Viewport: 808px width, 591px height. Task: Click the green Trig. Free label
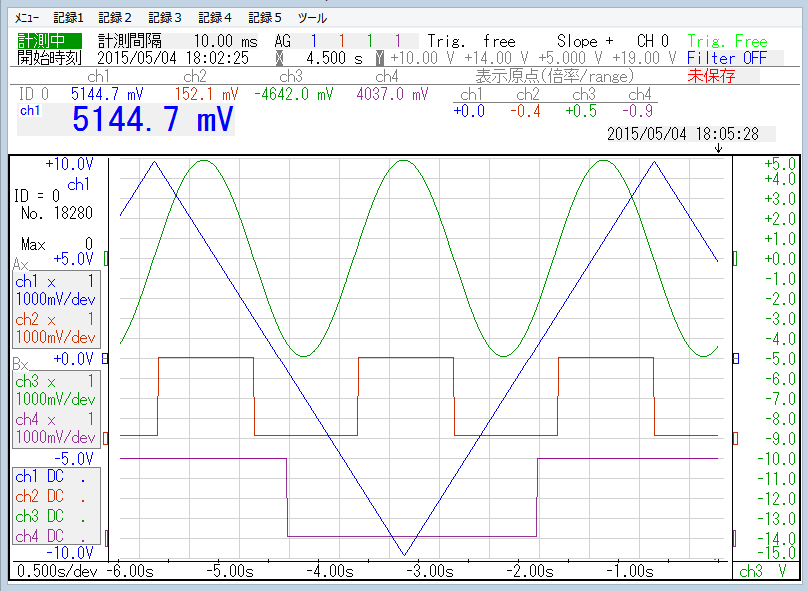(727, 41)
